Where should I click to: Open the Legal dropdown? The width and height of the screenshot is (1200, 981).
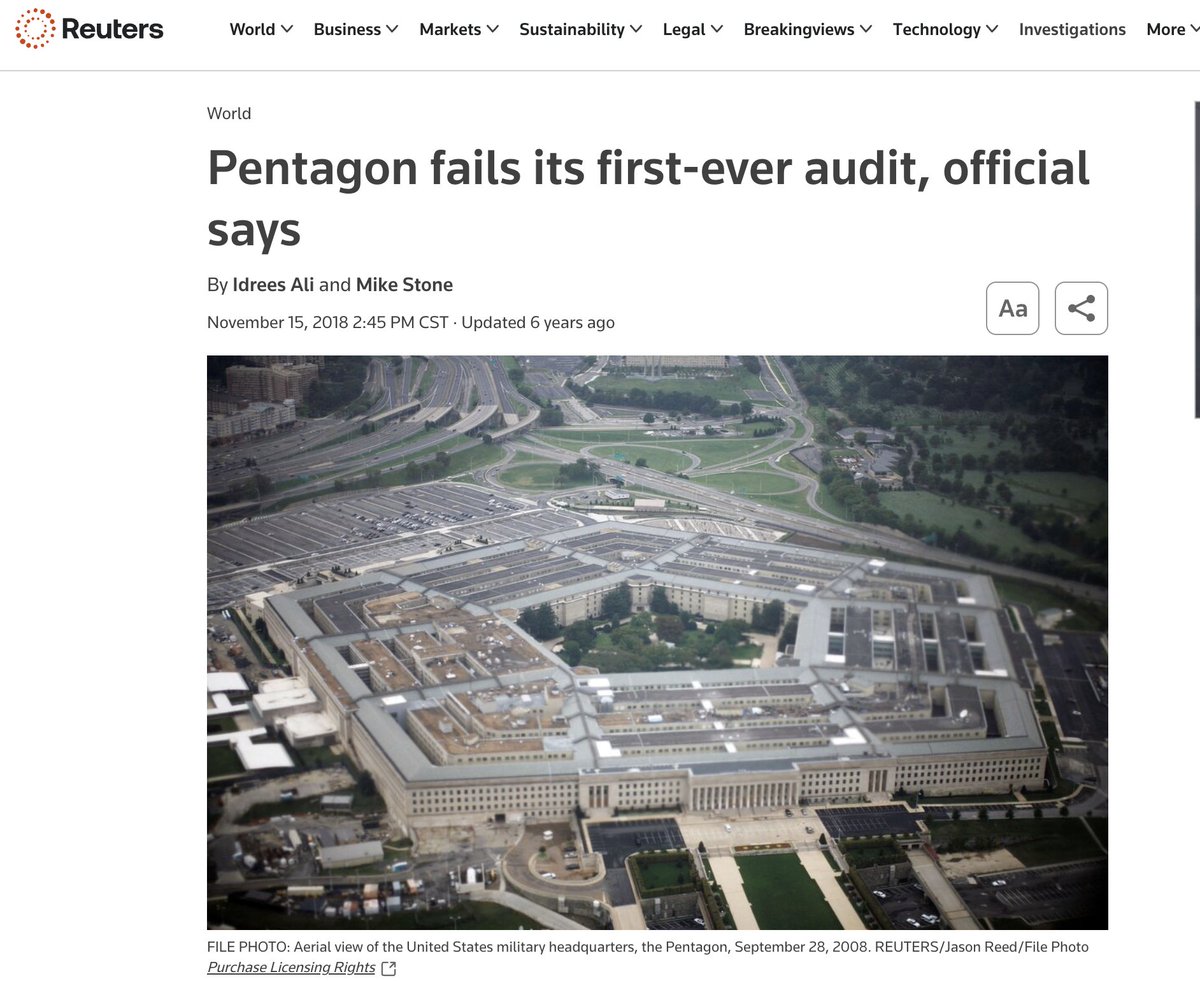pyautogui.click(x=693, y=30)
